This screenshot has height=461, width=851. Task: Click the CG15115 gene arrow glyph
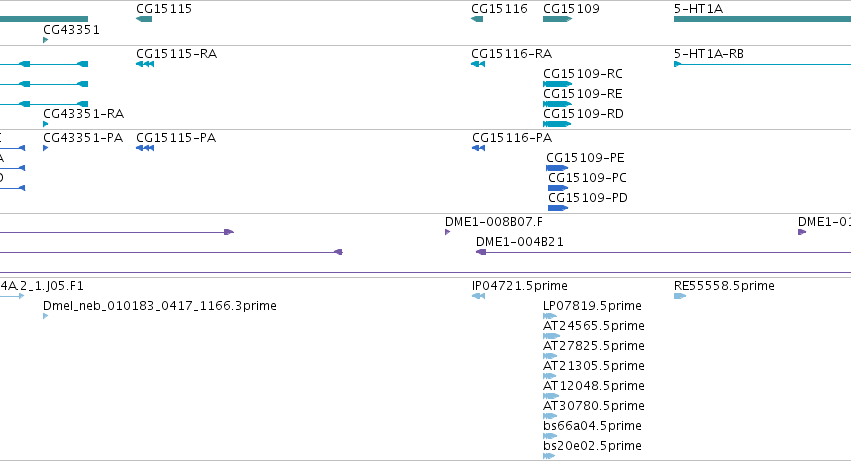[144, 19]
